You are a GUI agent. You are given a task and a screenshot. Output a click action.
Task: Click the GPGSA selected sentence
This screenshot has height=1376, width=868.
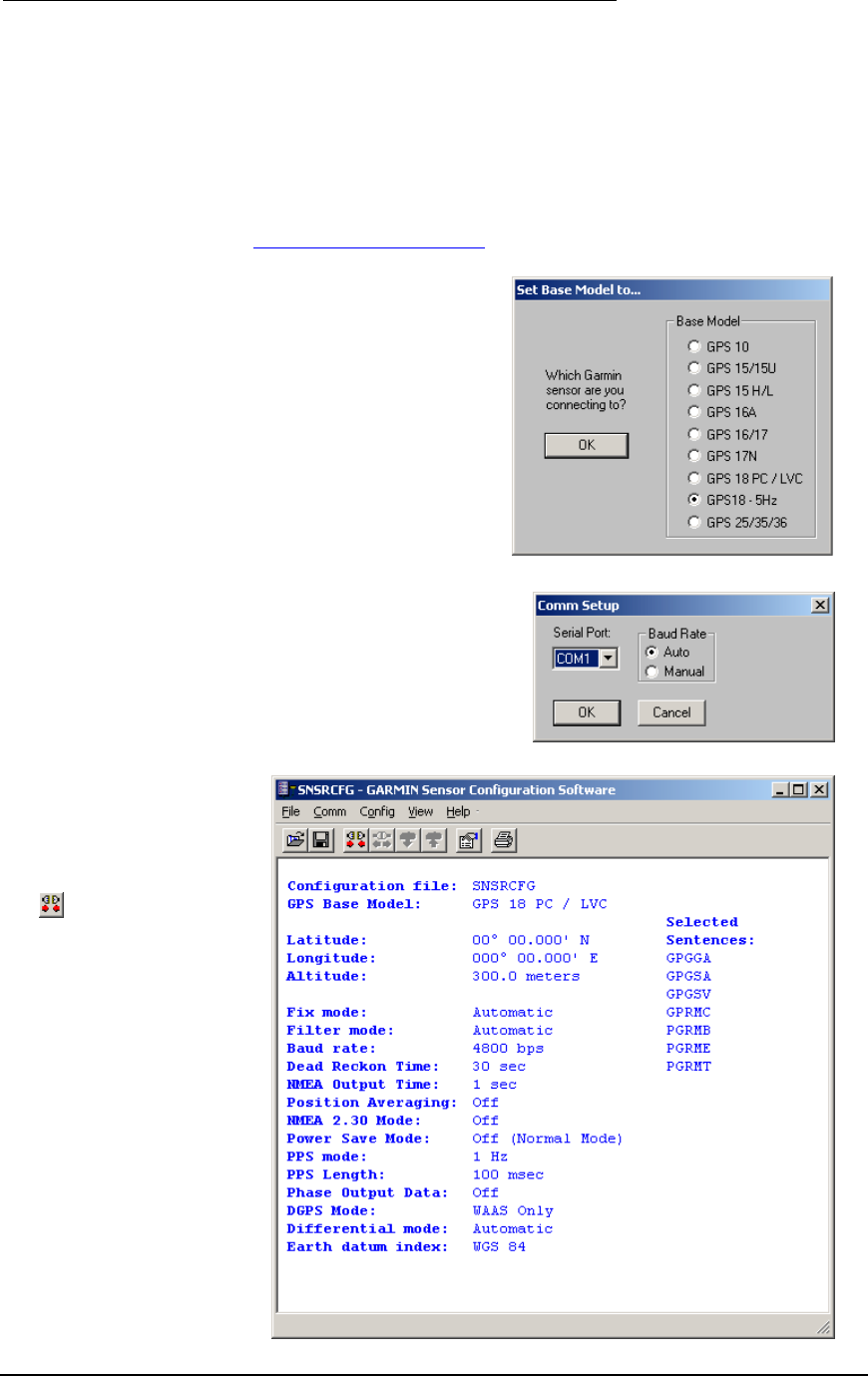pos(688,976)
